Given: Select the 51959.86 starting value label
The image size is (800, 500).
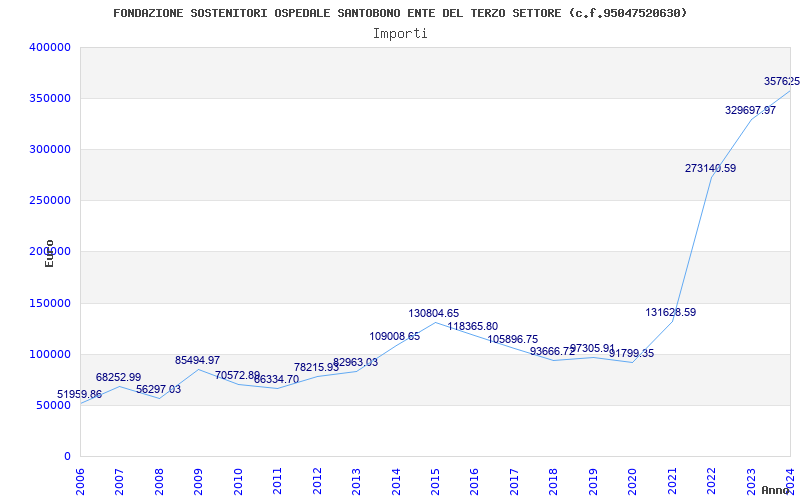Looking at the screenshot, I should [79, 395].
